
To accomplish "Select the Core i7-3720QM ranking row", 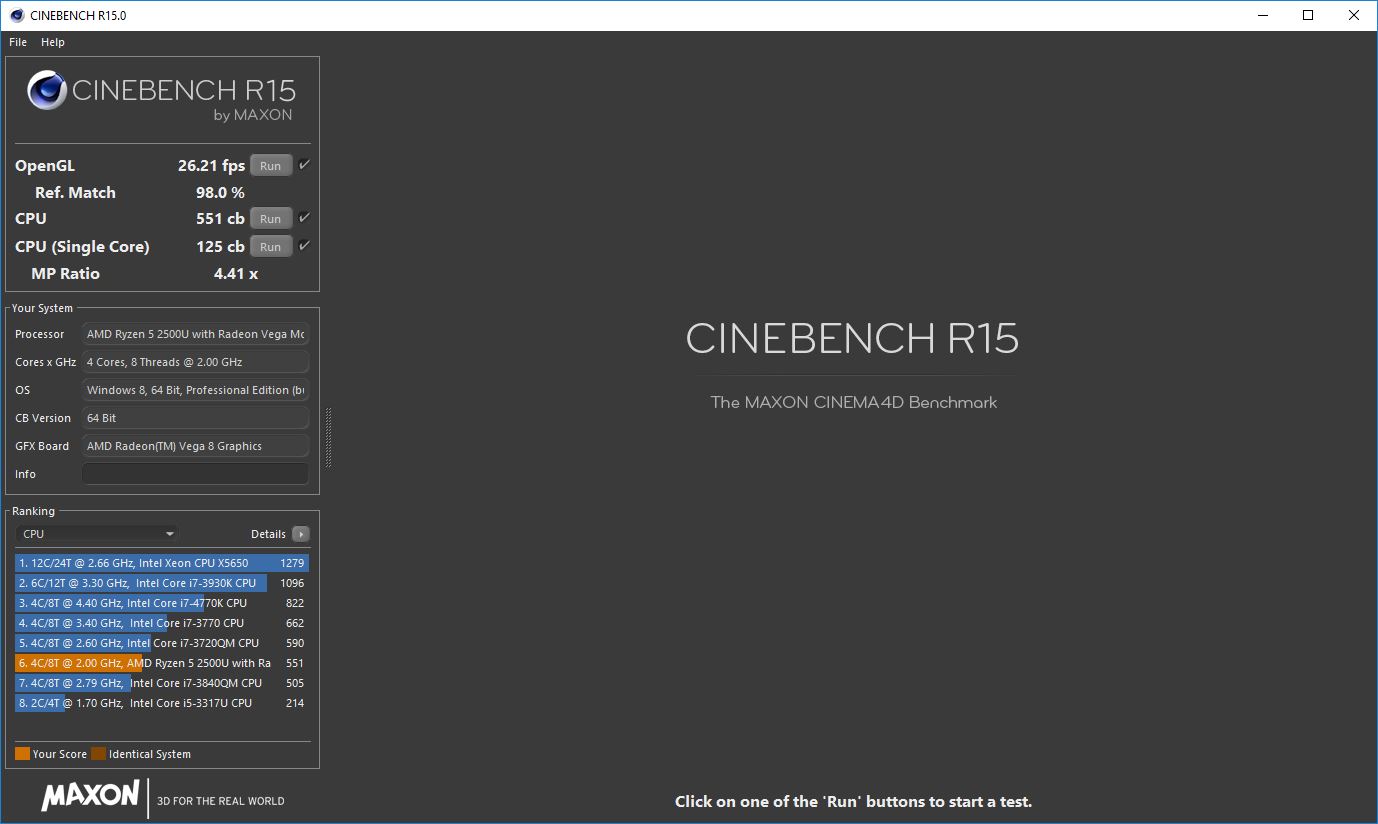I will pyautogui.click(x=162, y=643).
